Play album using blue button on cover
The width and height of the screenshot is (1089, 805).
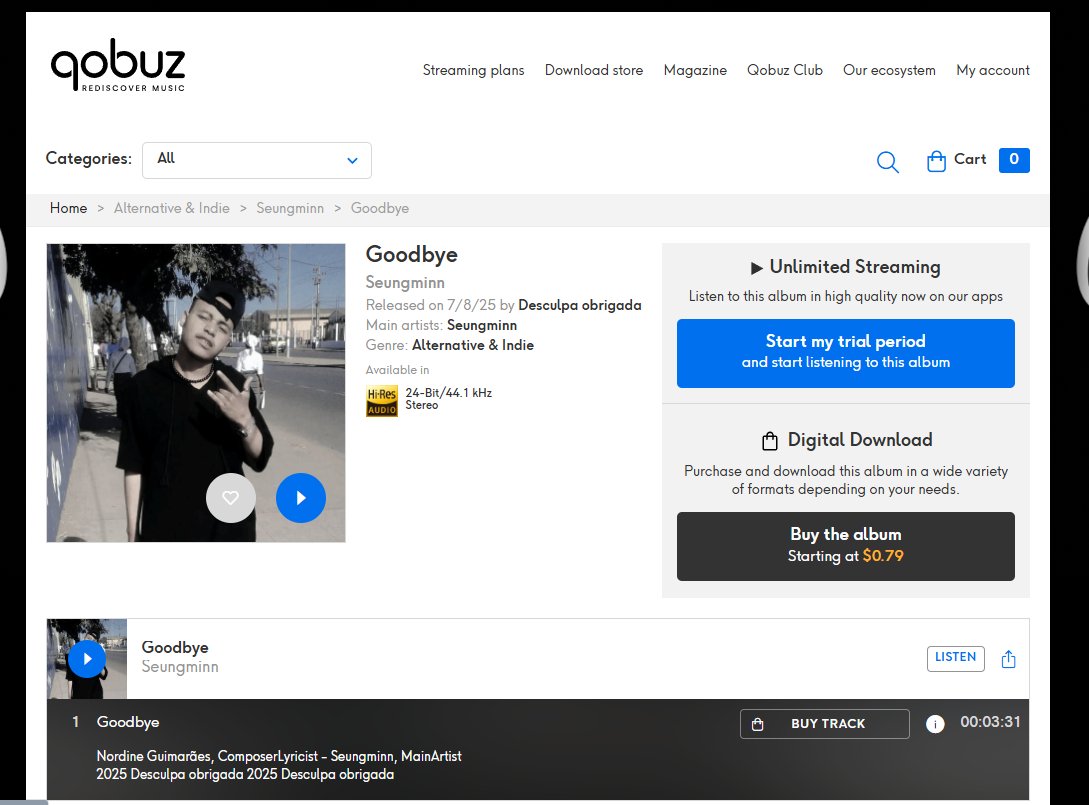point(301,497)
